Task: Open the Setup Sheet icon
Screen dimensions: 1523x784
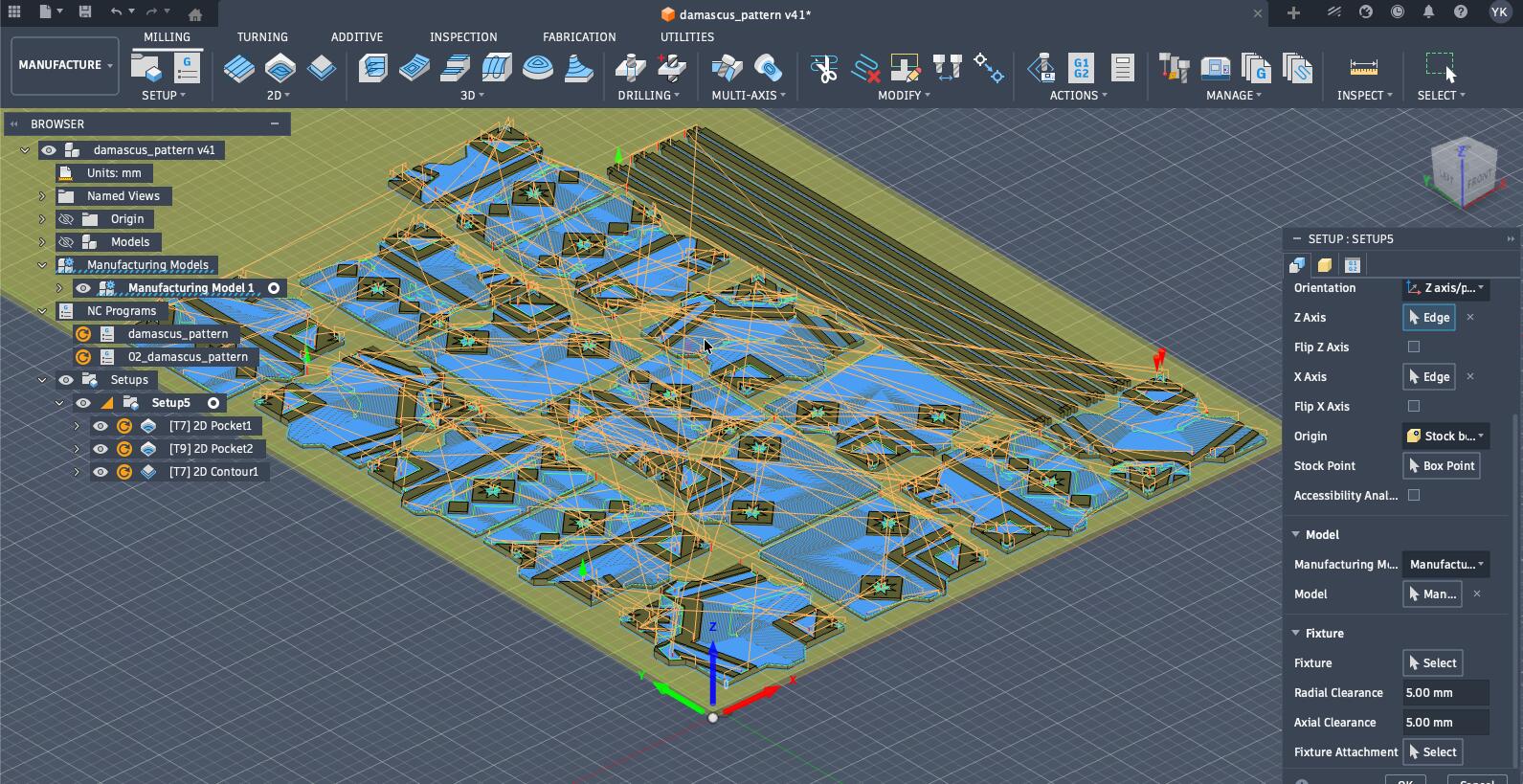Action: pos(1122,68)
